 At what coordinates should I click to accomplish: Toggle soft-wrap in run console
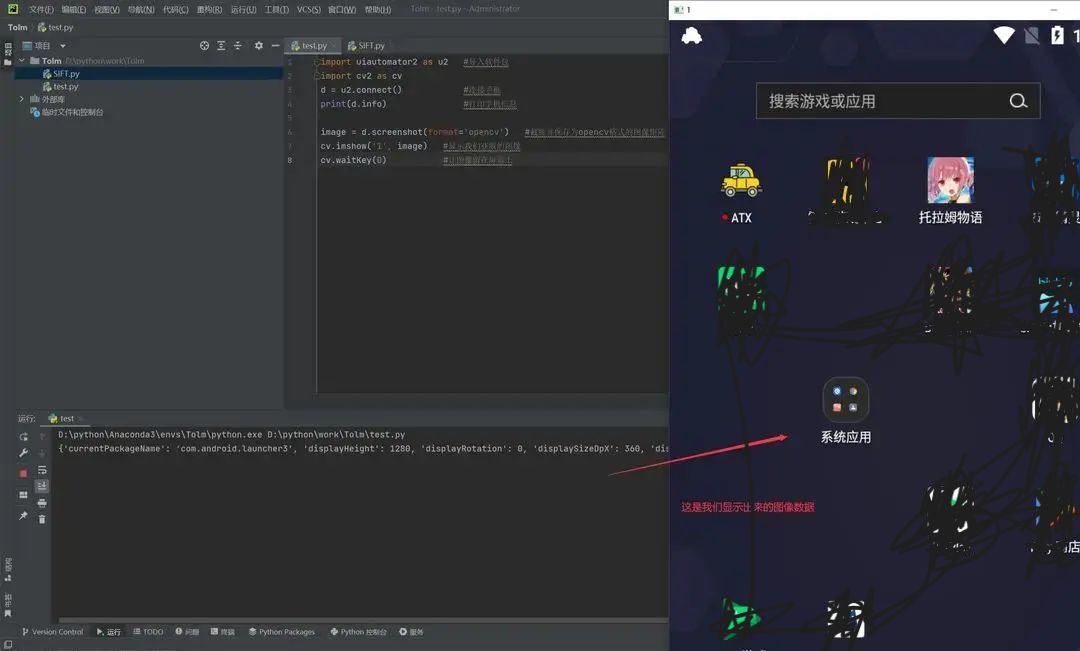coord(42,470)
